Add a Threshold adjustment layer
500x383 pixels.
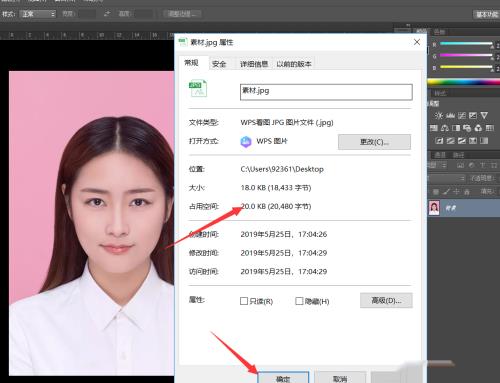tap(462, 141)
